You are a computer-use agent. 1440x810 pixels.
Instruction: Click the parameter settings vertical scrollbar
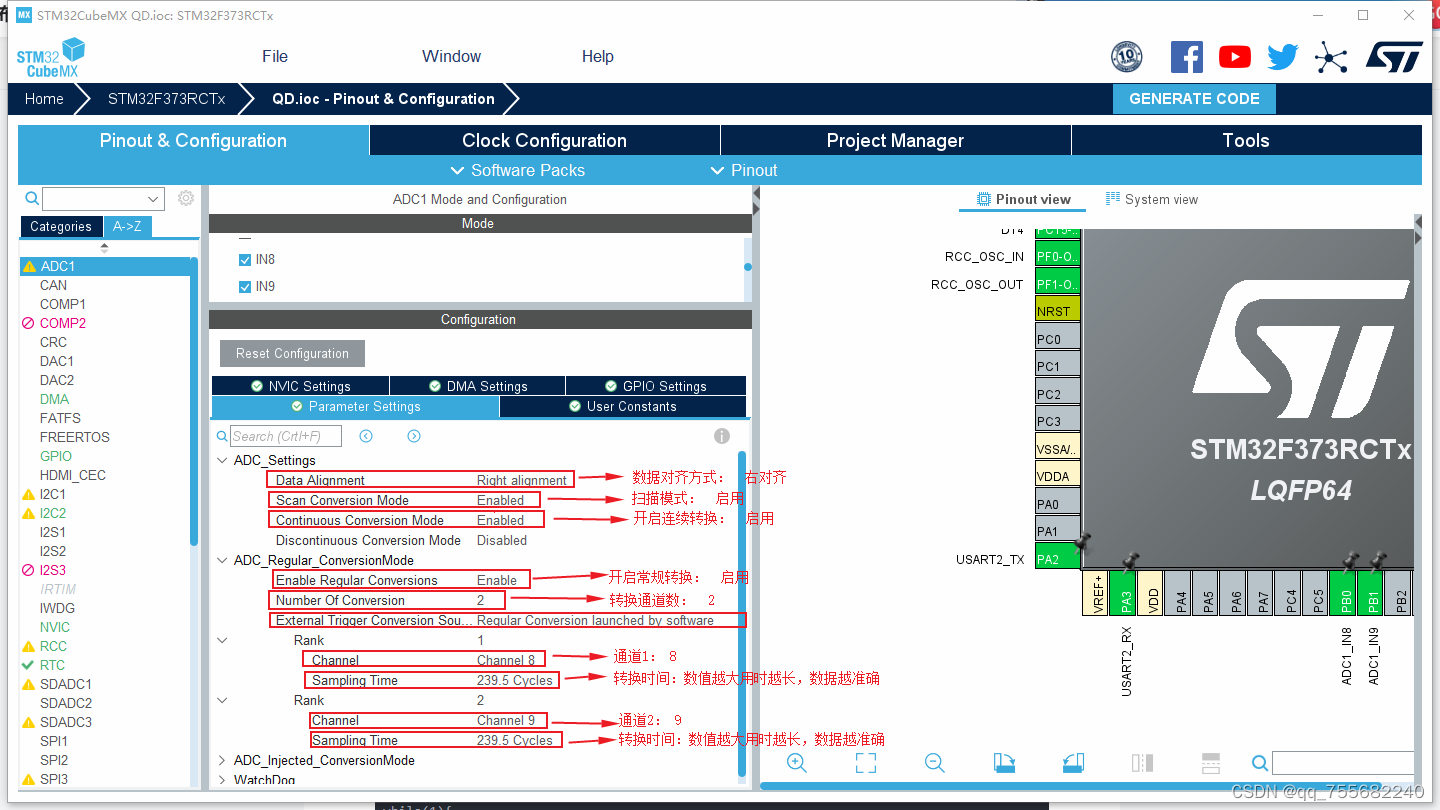[741, 612]
